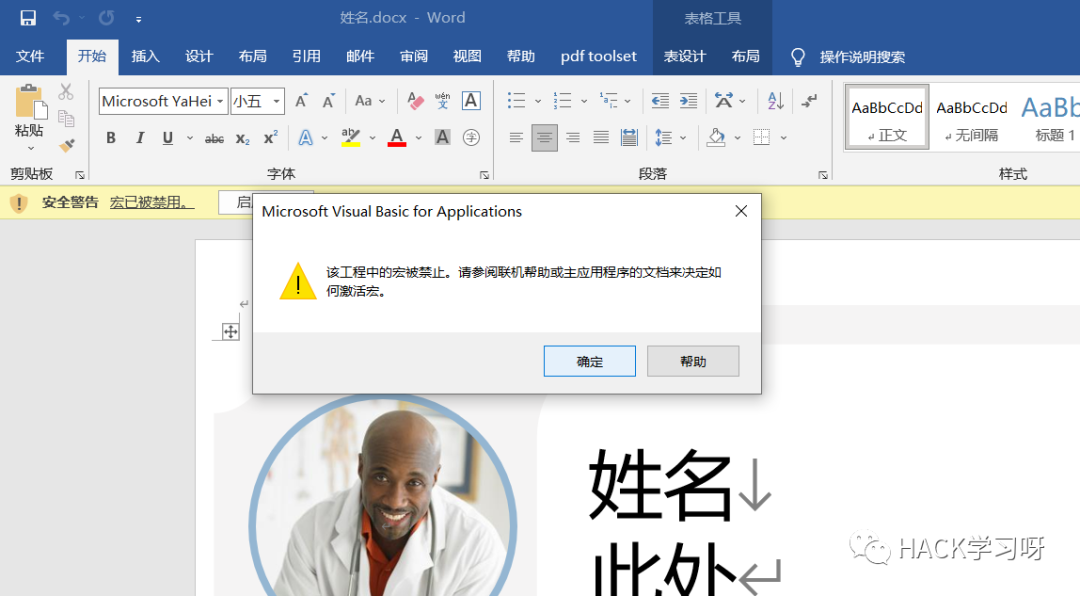
Task: Decrease font size with the smaller A icon
Action: tap(329, 101)
